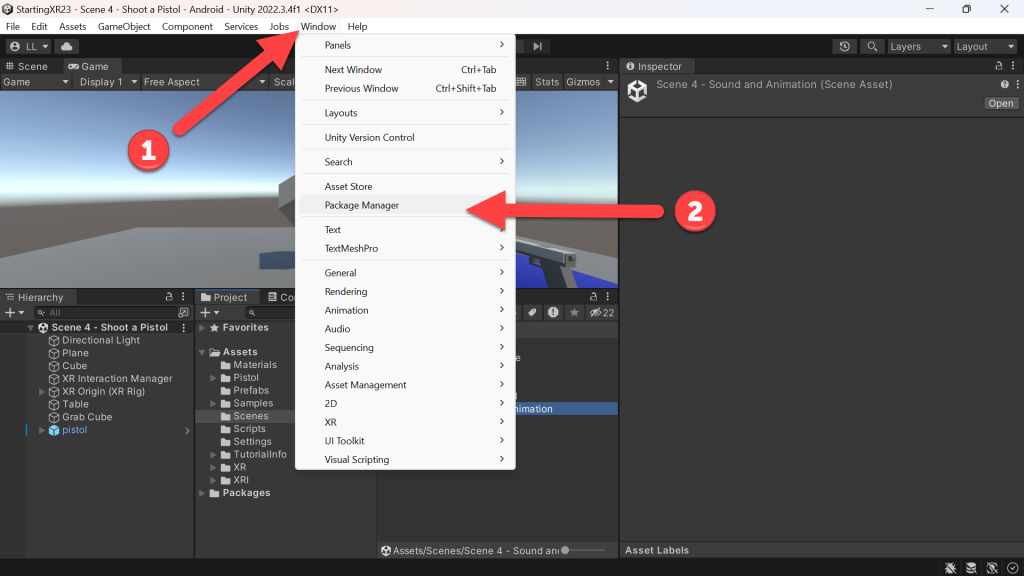Toggle Gizmos in the Game view

click(583, 82)
